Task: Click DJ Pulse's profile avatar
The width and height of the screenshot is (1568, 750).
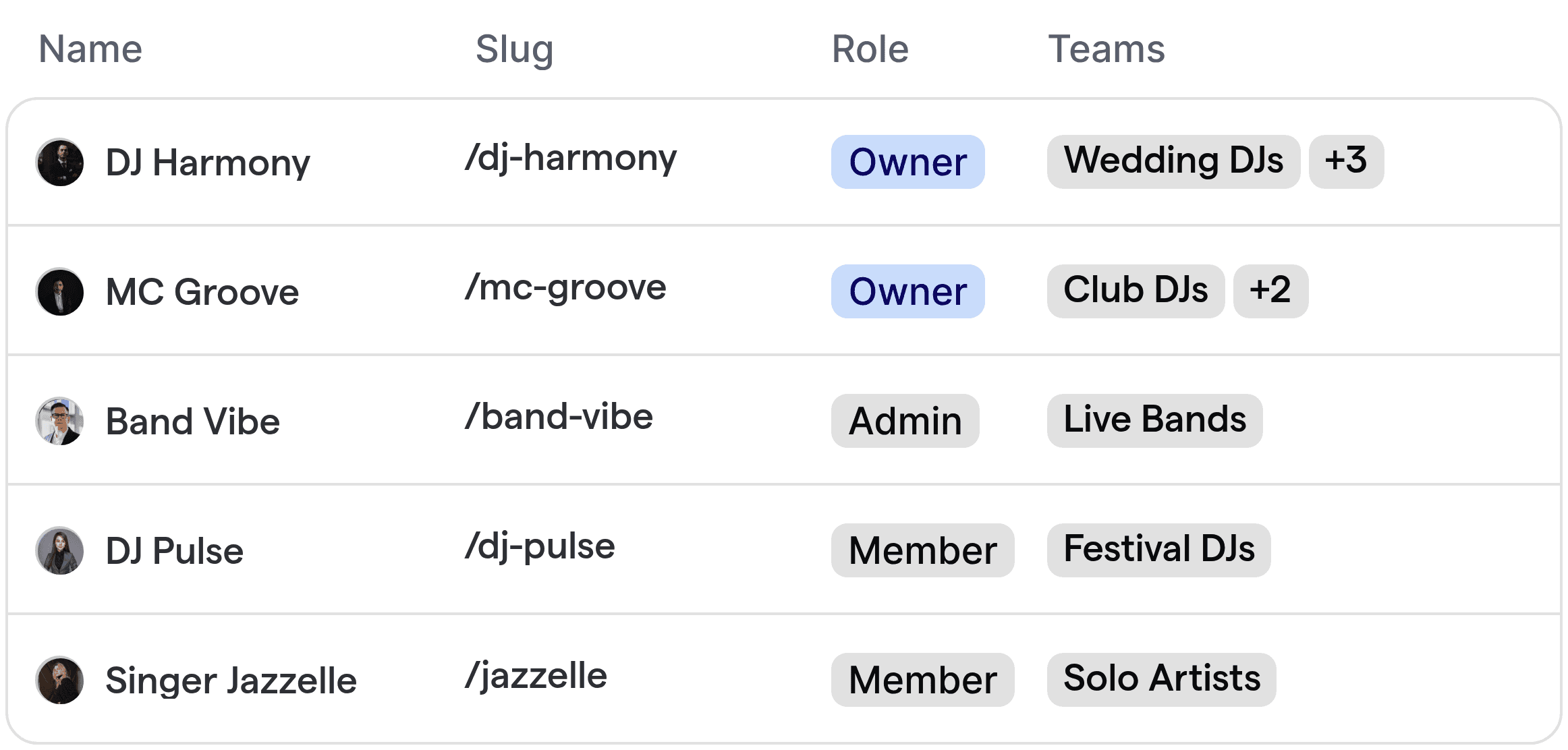Action: (x=59, y=550)
